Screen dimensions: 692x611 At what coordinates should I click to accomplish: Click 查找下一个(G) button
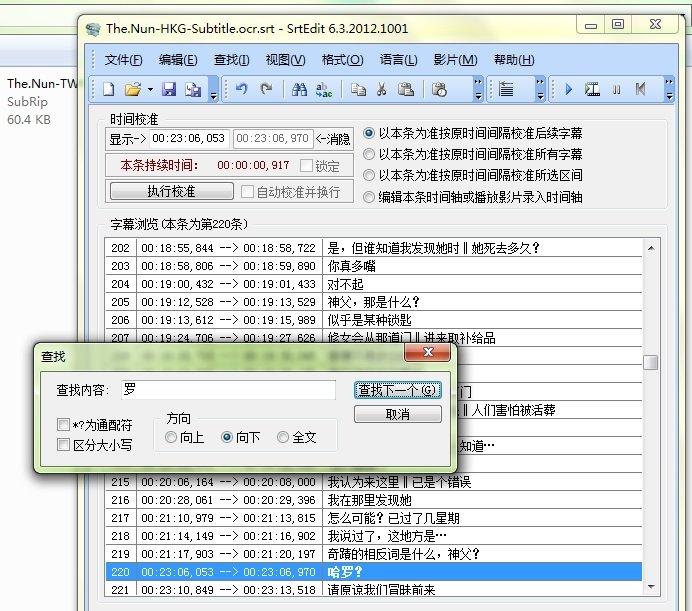coord(398,390)
